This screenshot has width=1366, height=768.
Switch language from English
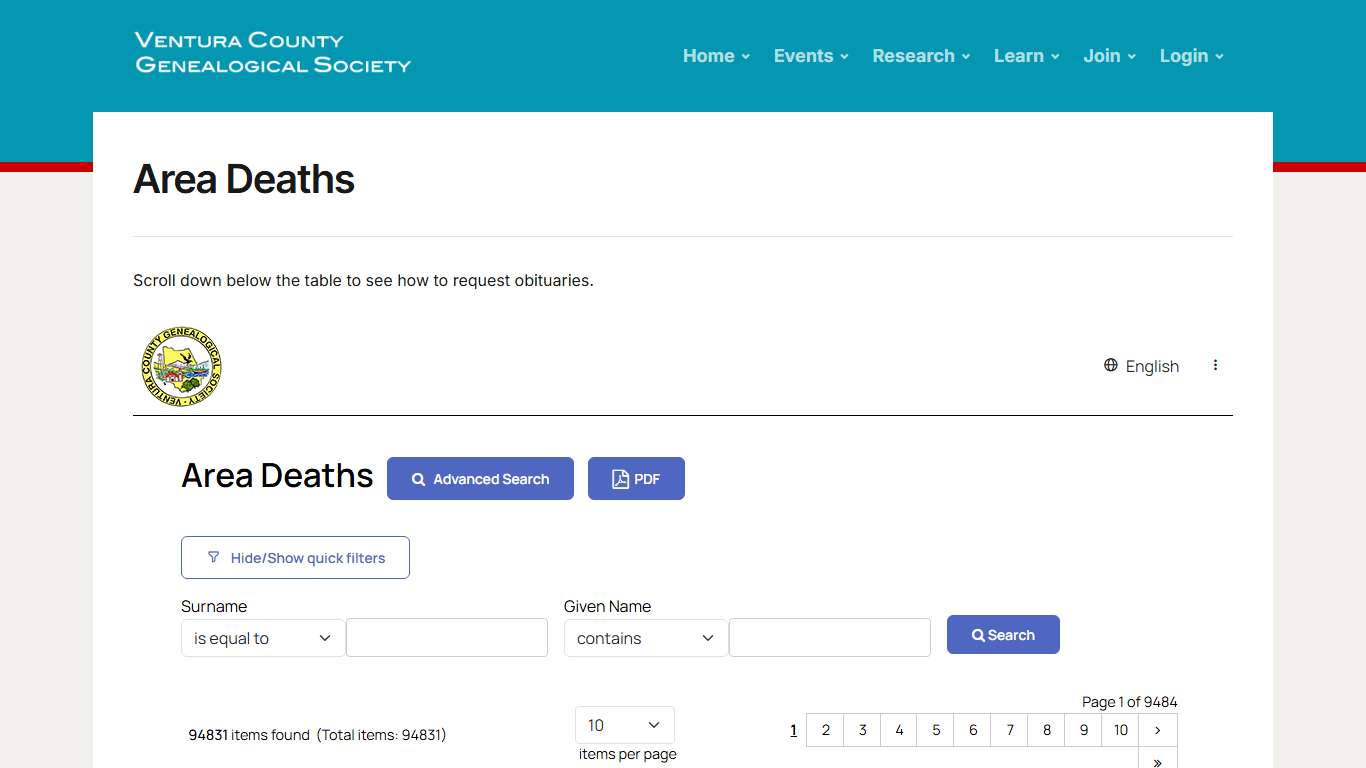point(1141,366)
